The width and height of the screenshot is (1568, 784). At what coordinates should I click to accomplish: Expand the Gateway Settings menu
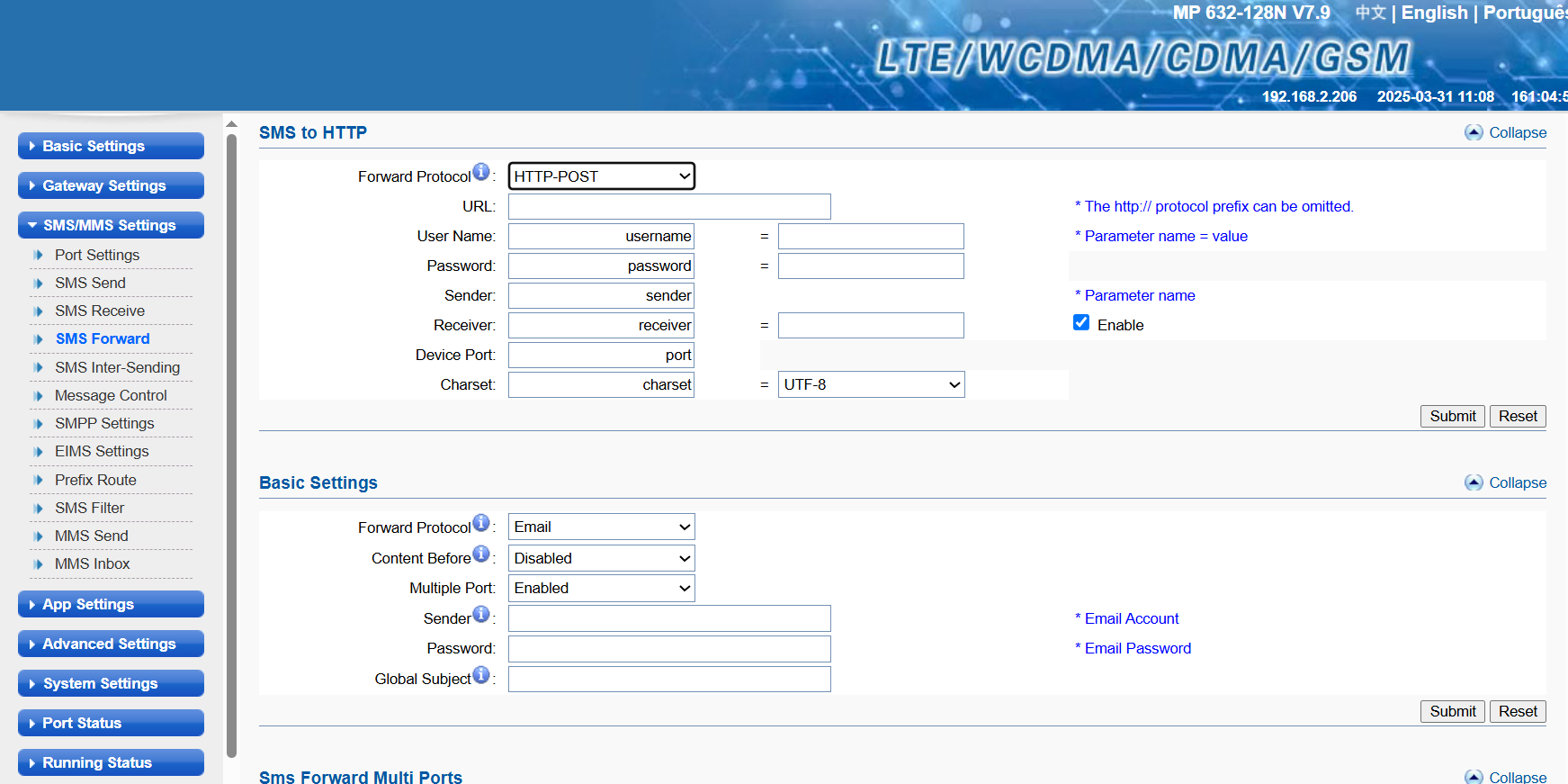[x=111, y=185]
